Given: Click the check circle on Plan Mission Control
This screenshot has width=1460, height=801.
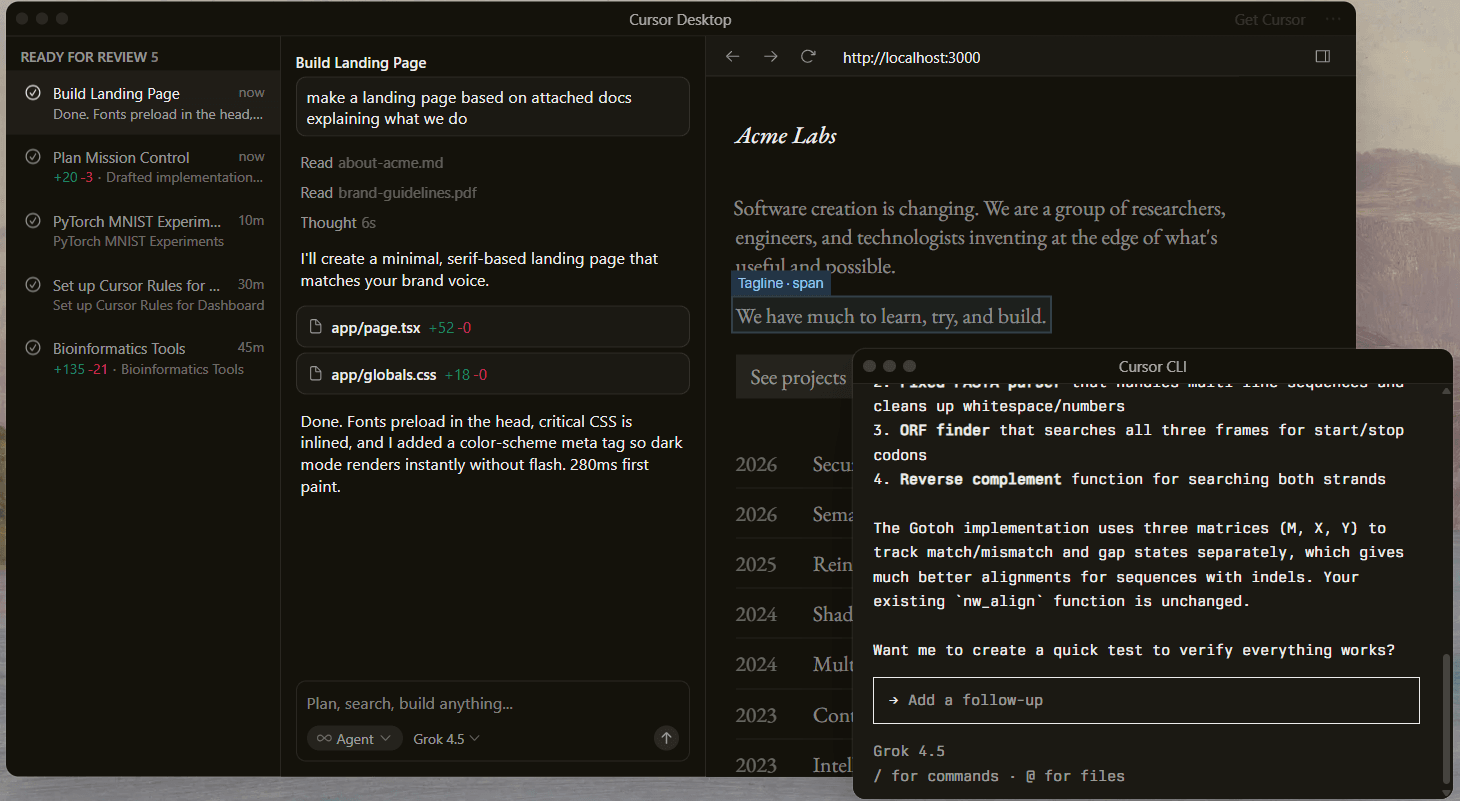Looking at the screenshot, I should [33, 157].
